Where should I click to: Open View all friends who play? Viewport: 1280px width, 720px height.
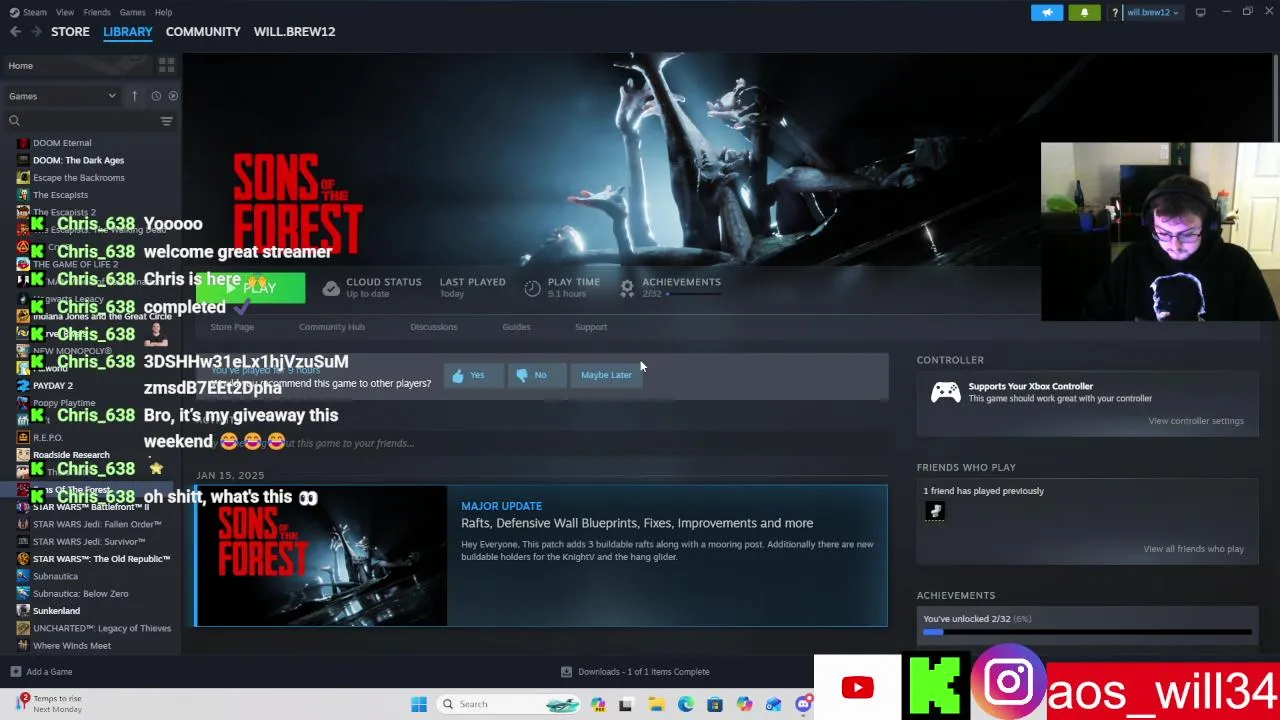coord(1194,549)
